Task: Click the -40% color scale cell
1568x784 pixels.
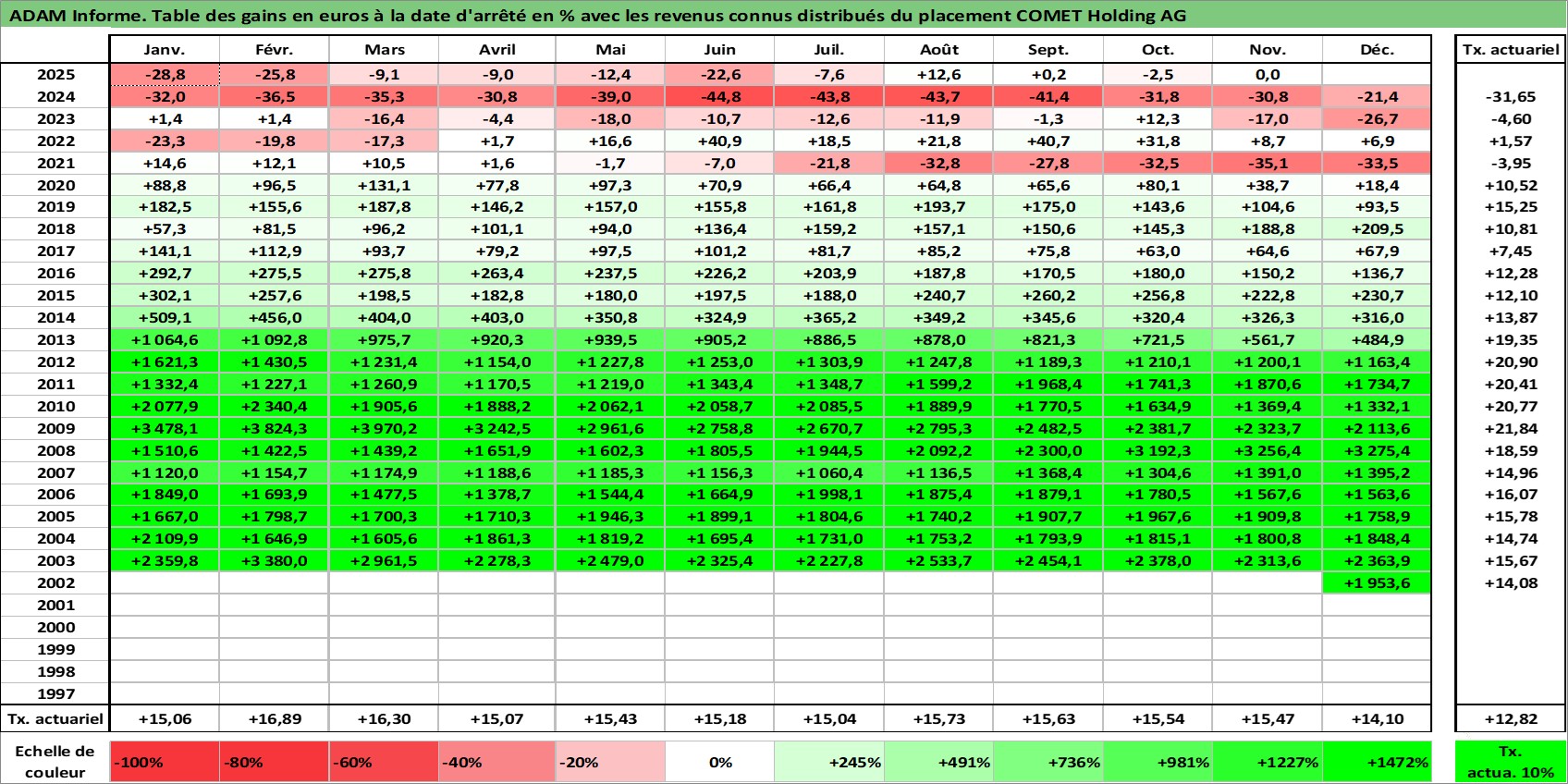Action: 496,762
